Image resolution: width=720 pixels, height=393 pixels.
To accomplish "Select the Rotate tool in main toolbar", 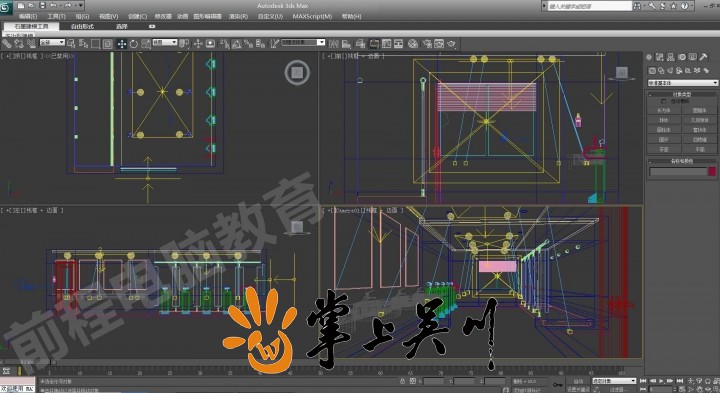I will pyautogui.click(x=134, y=44).
